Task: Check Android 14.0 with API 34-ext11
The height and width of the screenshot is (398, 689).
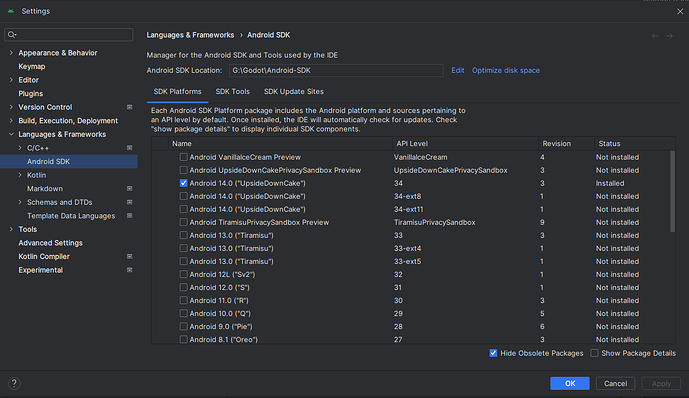Action: 184,209
